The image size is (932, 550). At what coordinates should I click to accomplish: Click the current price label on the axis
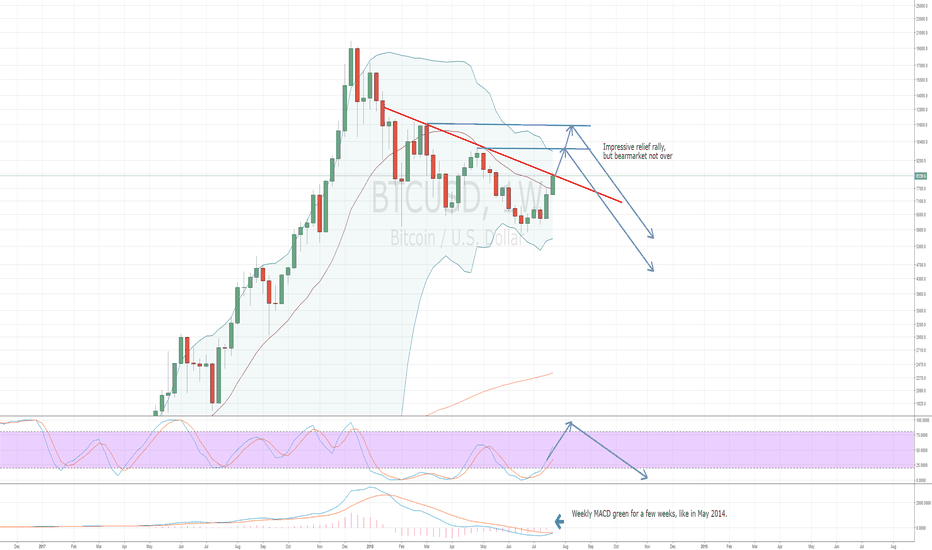(x=921, y=176)
